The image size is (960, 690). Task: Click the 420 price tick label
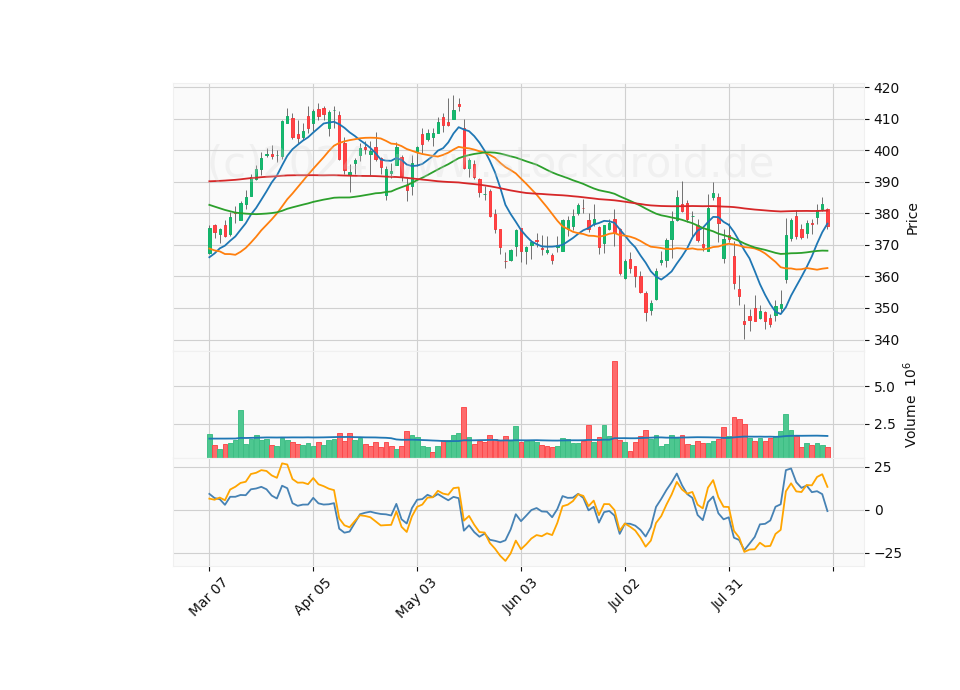887,88
